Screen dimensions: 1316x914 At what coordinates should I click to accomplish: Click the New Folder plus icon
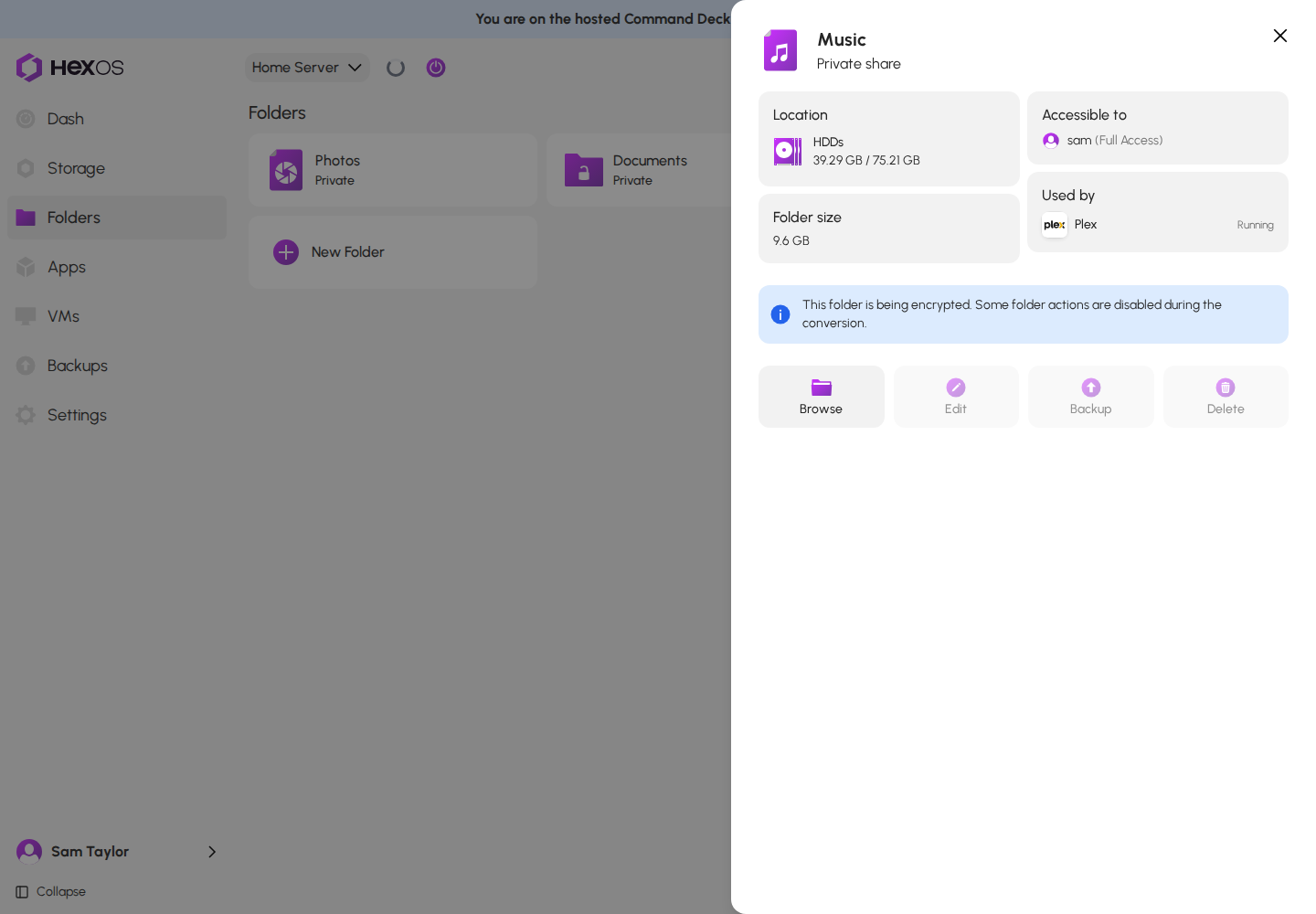click(286, 252)
